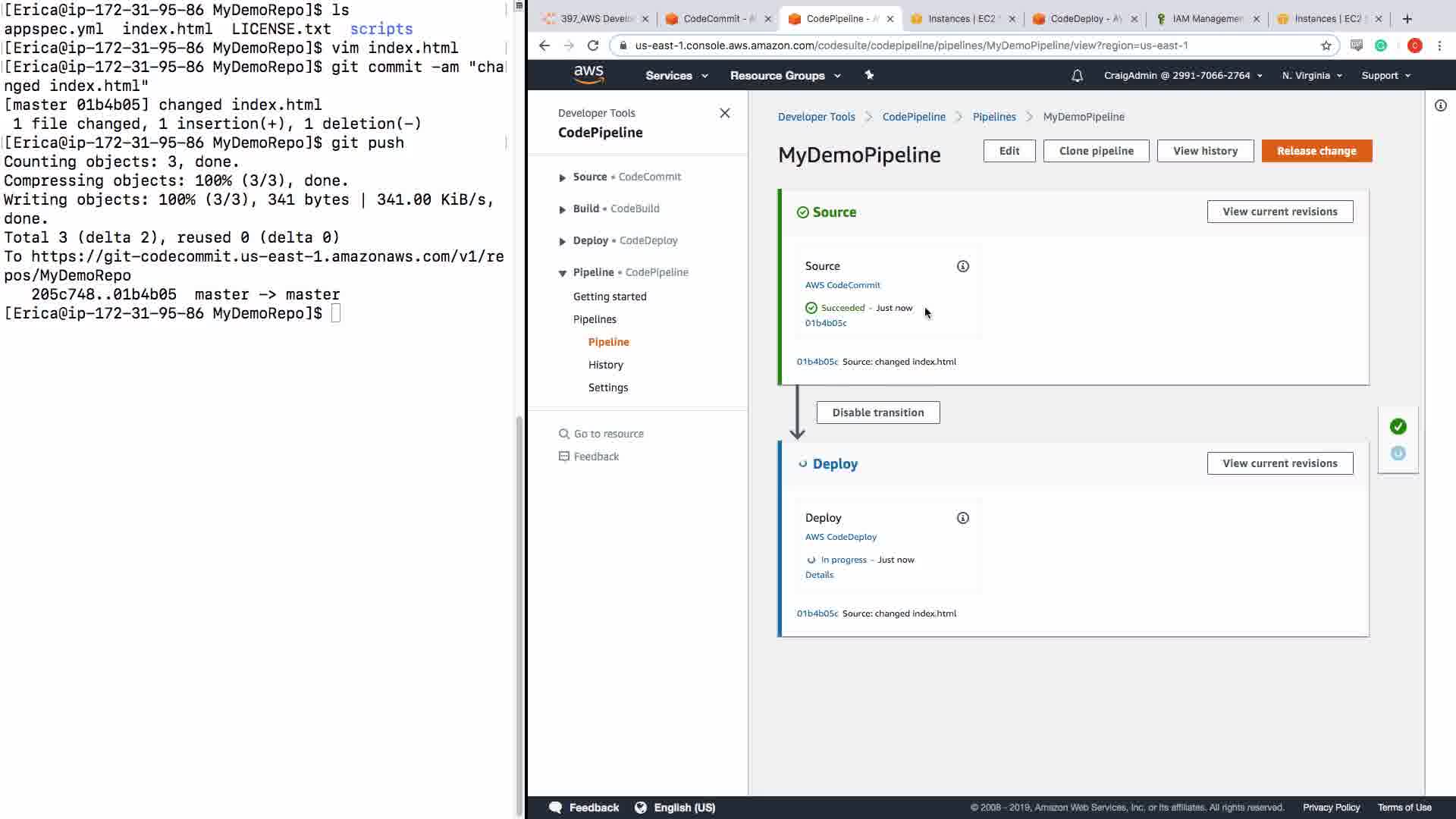Screen dimensions: 1456x819
Task: Open Source action info icon
Action: tap(962, 266)
